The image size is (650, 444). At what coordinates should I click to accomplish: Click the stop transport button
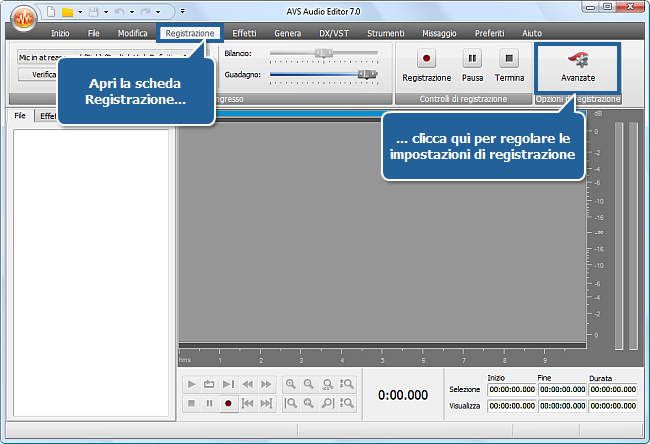pos(192,403)
